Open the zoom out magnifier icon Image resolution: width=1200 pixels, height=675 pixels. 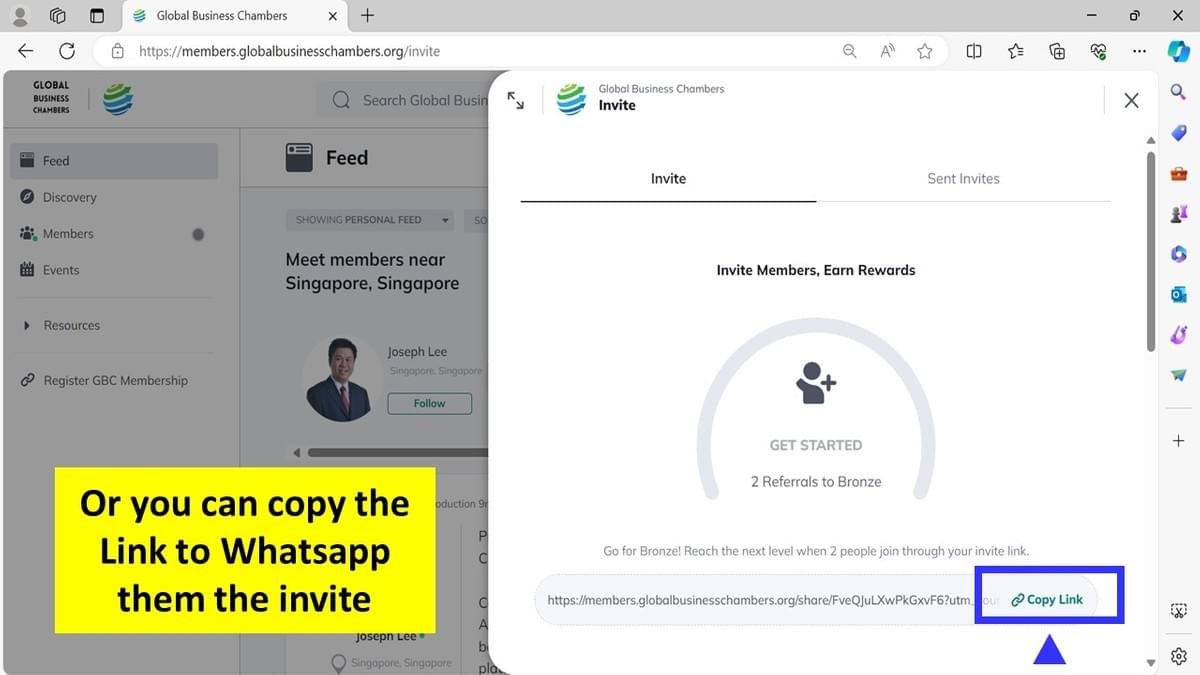(x=849, y=51)
